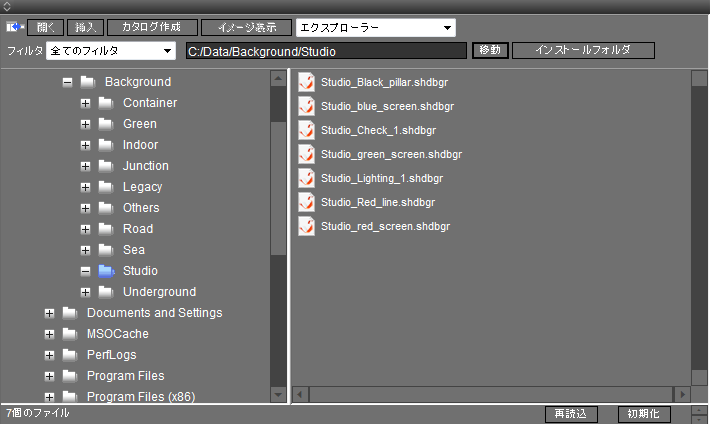Click the Others folder icon

(106, 208)
